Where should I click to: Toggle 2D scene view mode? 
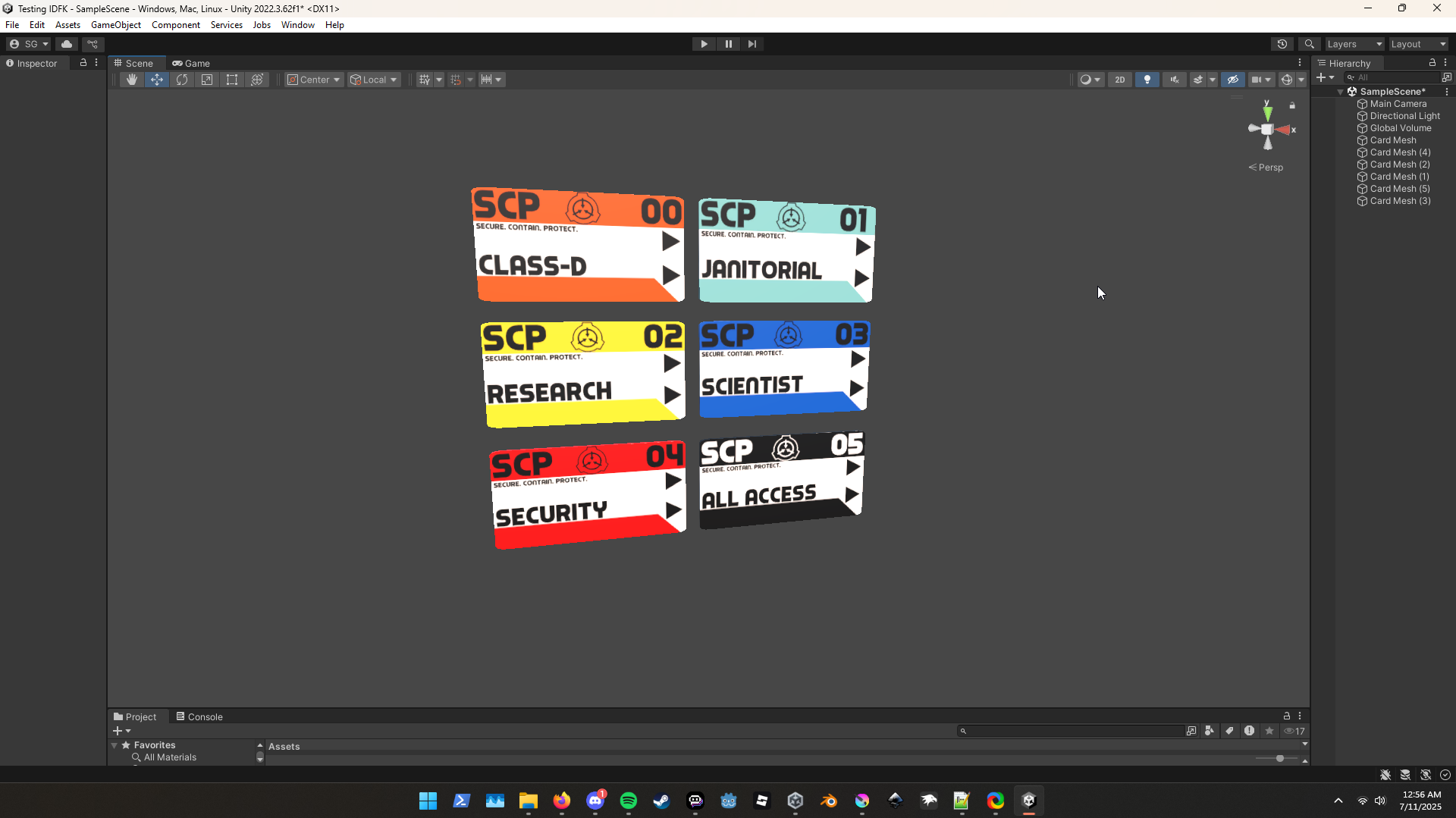(1120, 80)
